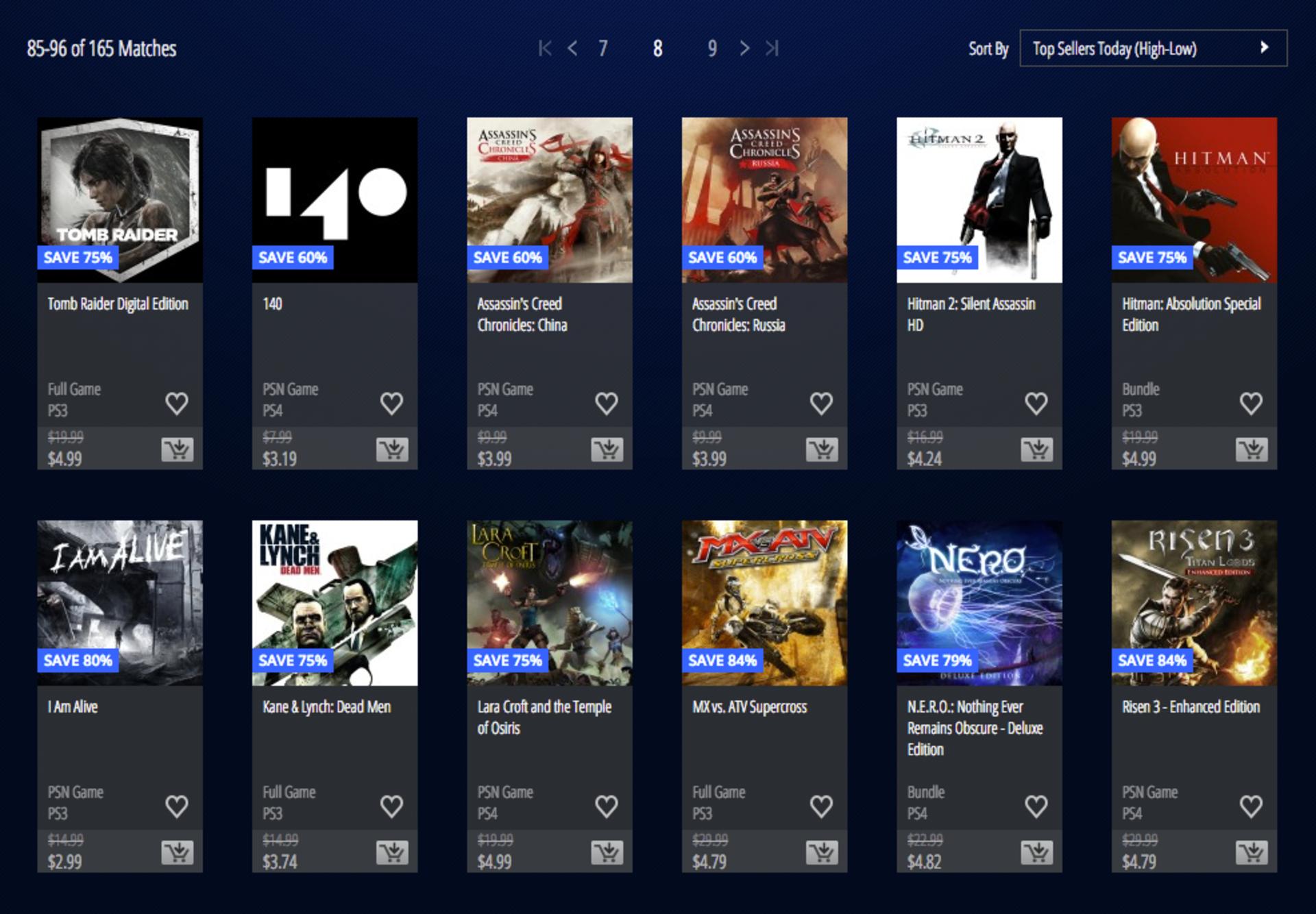Add 140 game to cart
Image resolution: width=1316 pixels, height=914 pixels.
click(x=392, y=449)
